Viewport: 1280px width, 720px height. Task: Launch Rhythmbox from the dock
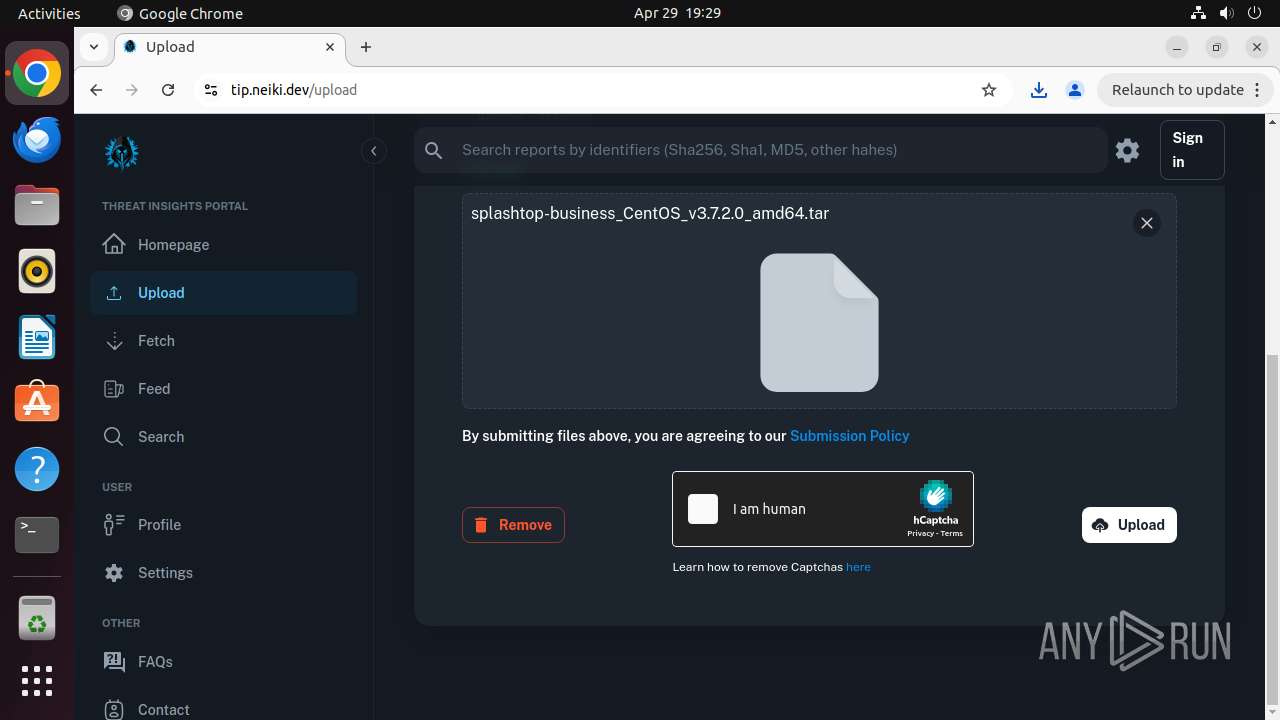click(x=37, y=272)
